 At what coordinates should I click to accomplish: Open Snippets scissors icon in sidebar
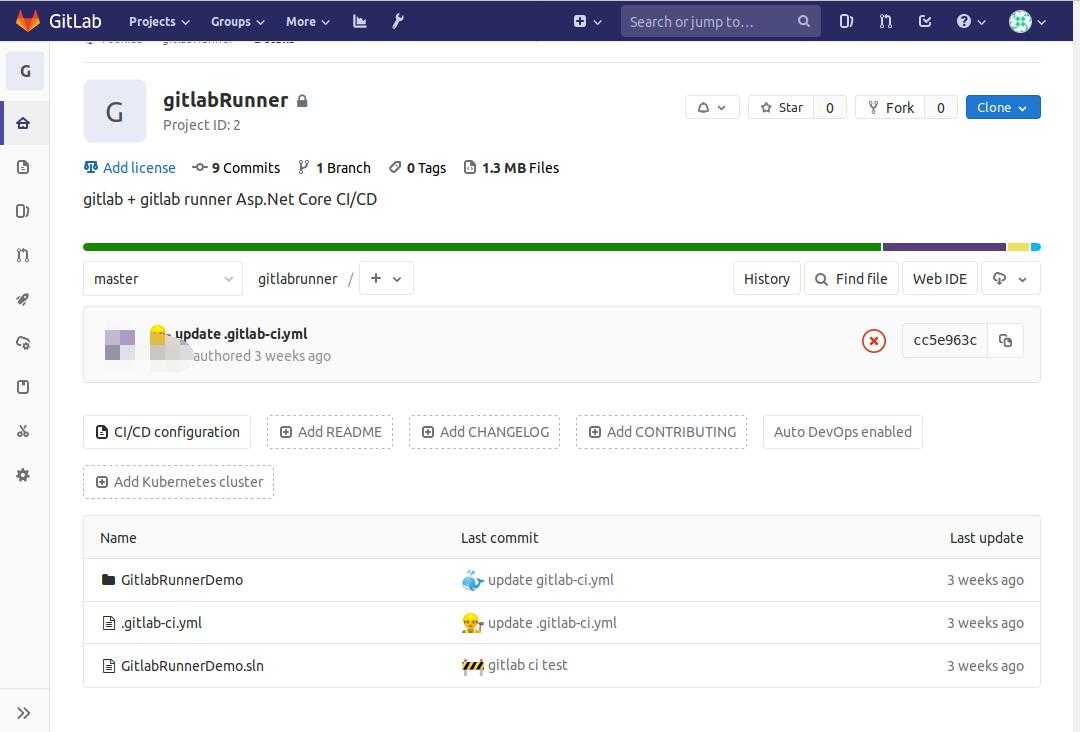(x=23, y=431)
